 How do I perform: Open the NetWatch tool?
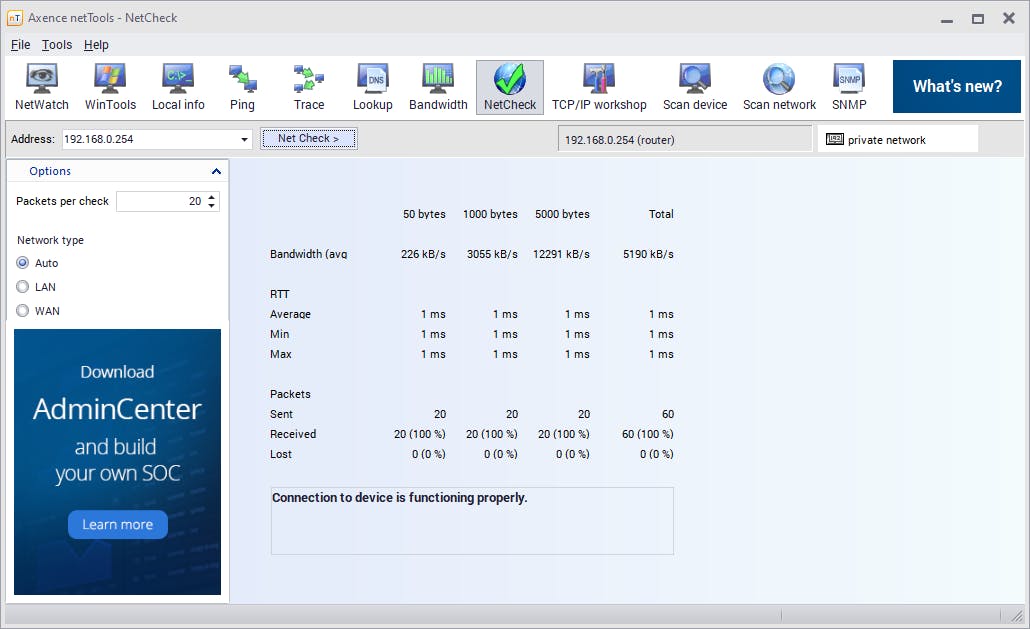42,87
